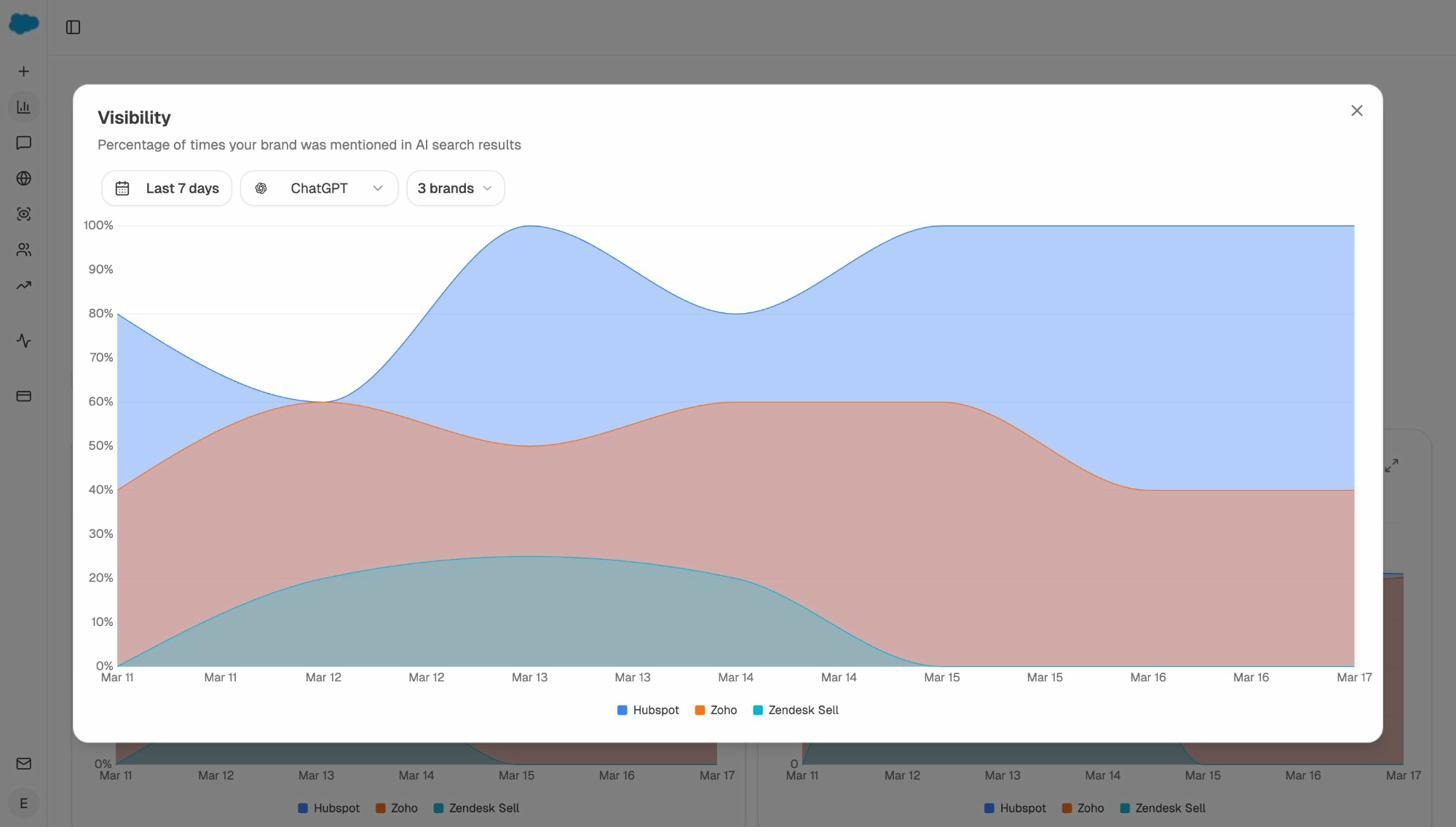This screenshot has width=1456, height=840.
Task: Open the globe section in the sidebar
Action: 23,178
